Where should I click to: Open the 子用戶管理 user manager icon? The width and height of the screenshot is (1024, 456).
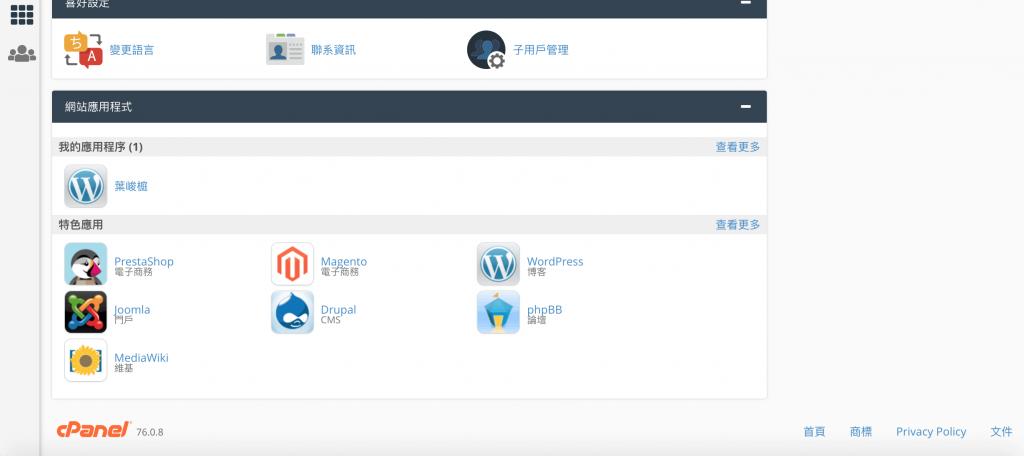(486, 49)
